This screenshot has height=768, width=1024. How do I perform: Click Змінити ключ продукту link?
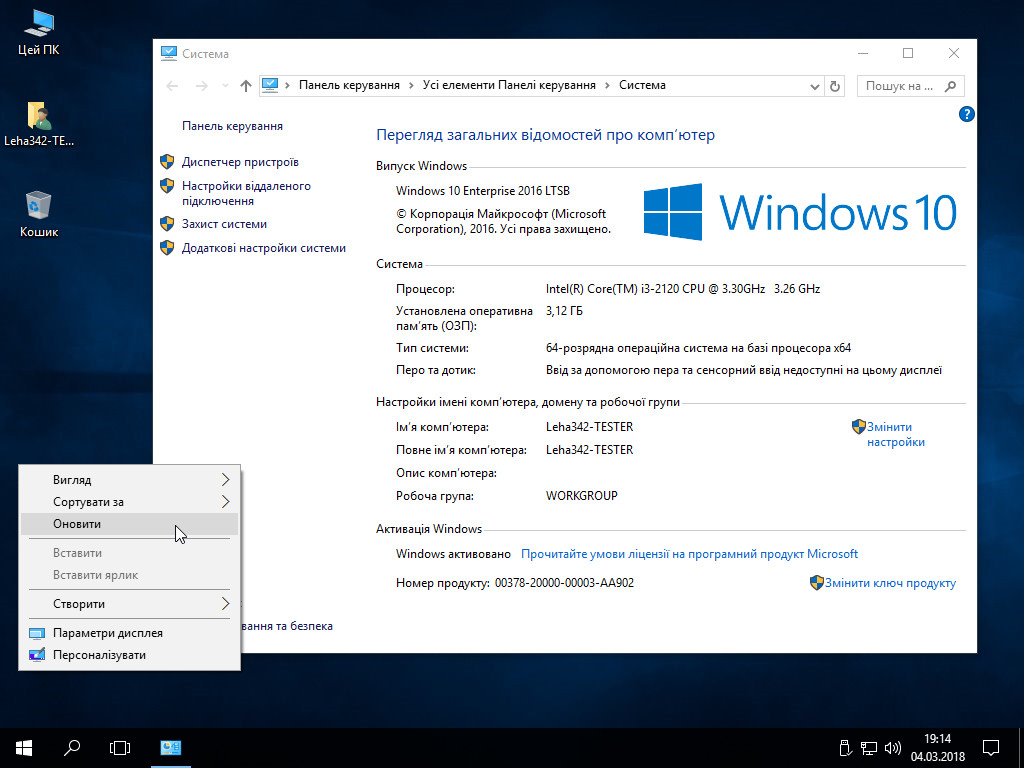click(889, 583)
